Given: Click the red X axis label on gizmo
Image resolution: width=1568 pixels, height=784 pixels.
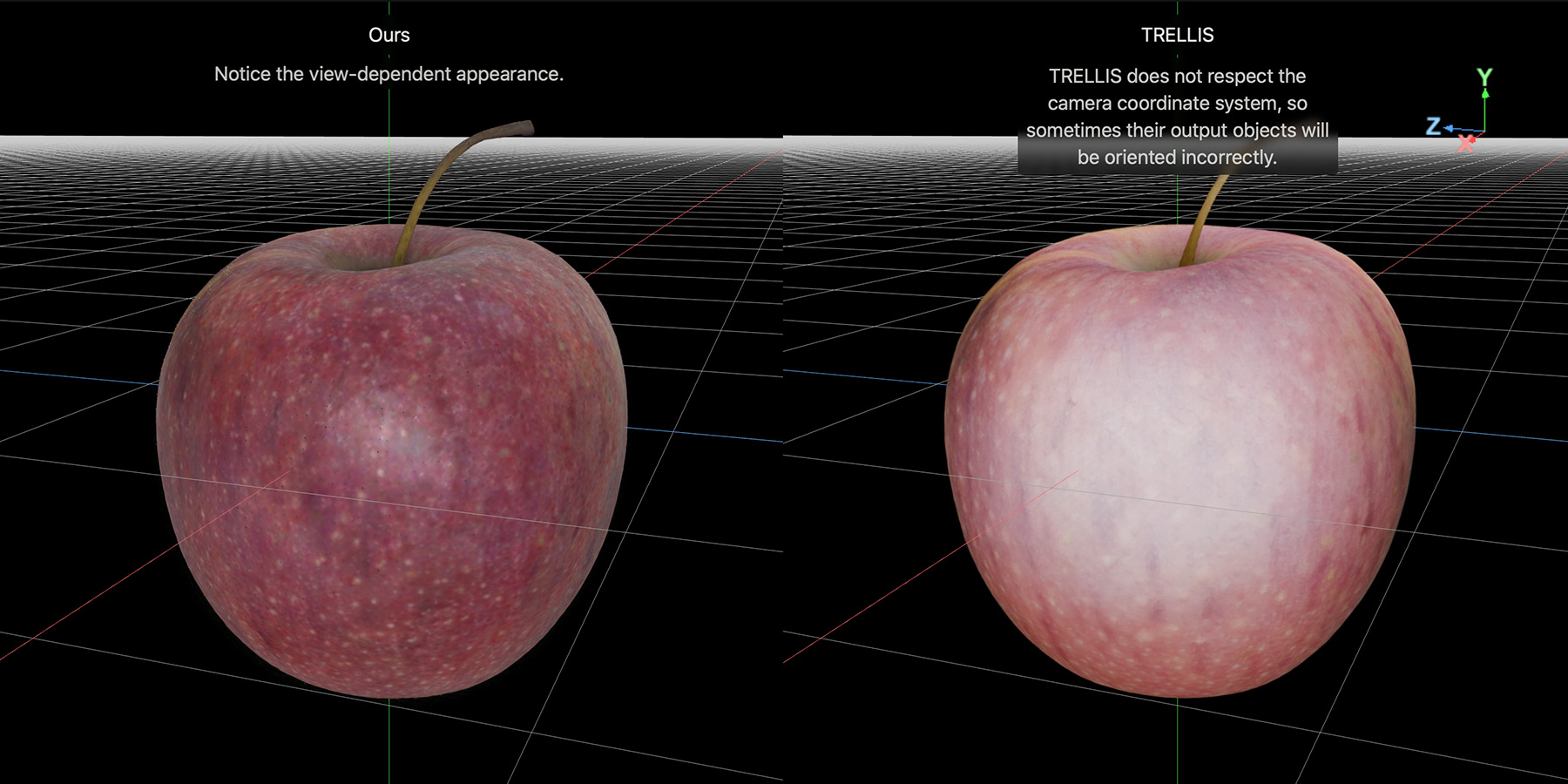Looking at the screenshot, I should coord(1466,144).
